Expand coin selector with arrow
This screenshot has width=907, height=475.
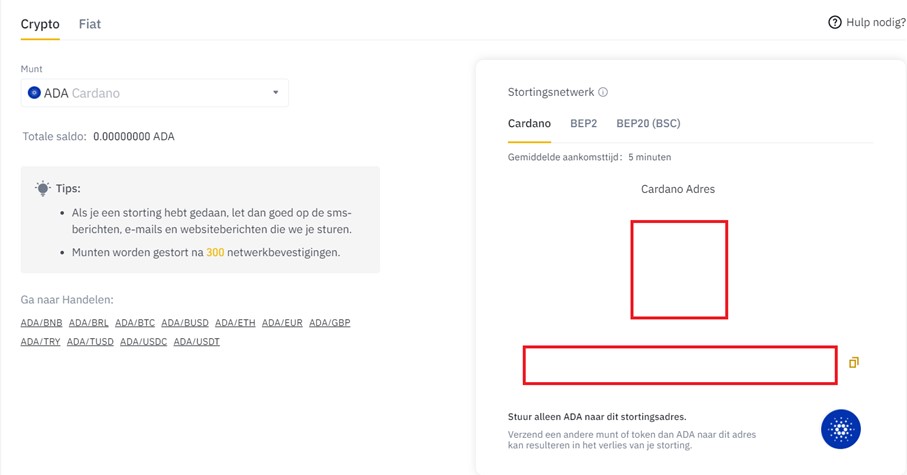click(x=276, y=93)
